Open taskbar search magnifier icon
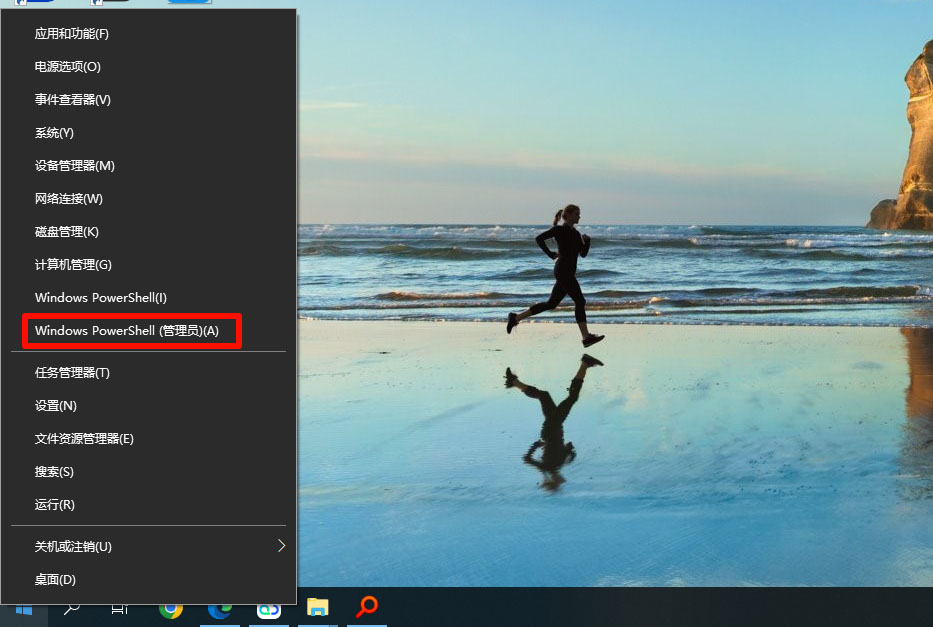This screenshot has width=933, height=627. [x=72, y=607]
